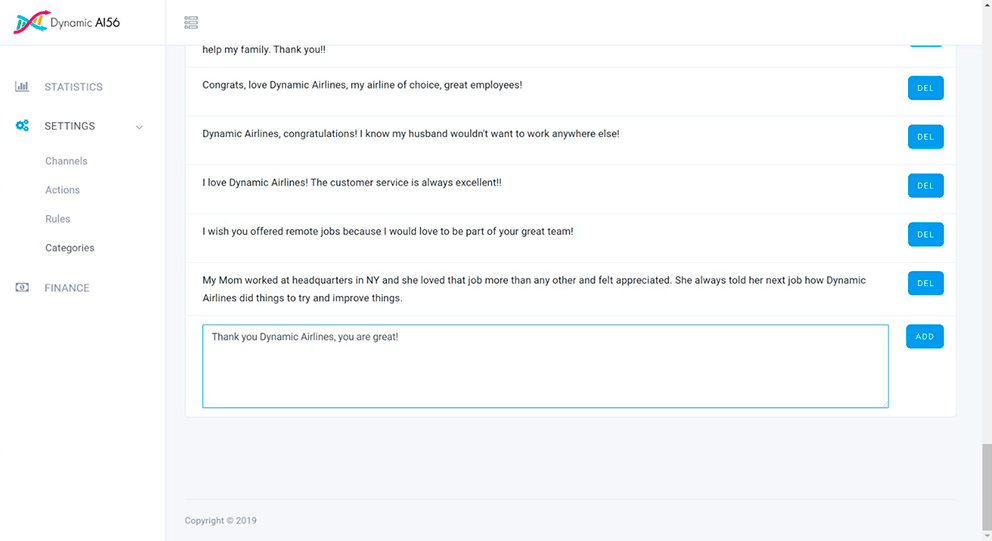Image resolution: width=992 pixels, height=541 pixels.
Task: Go to Channels settings page
Action: click(x=66, y=161)
